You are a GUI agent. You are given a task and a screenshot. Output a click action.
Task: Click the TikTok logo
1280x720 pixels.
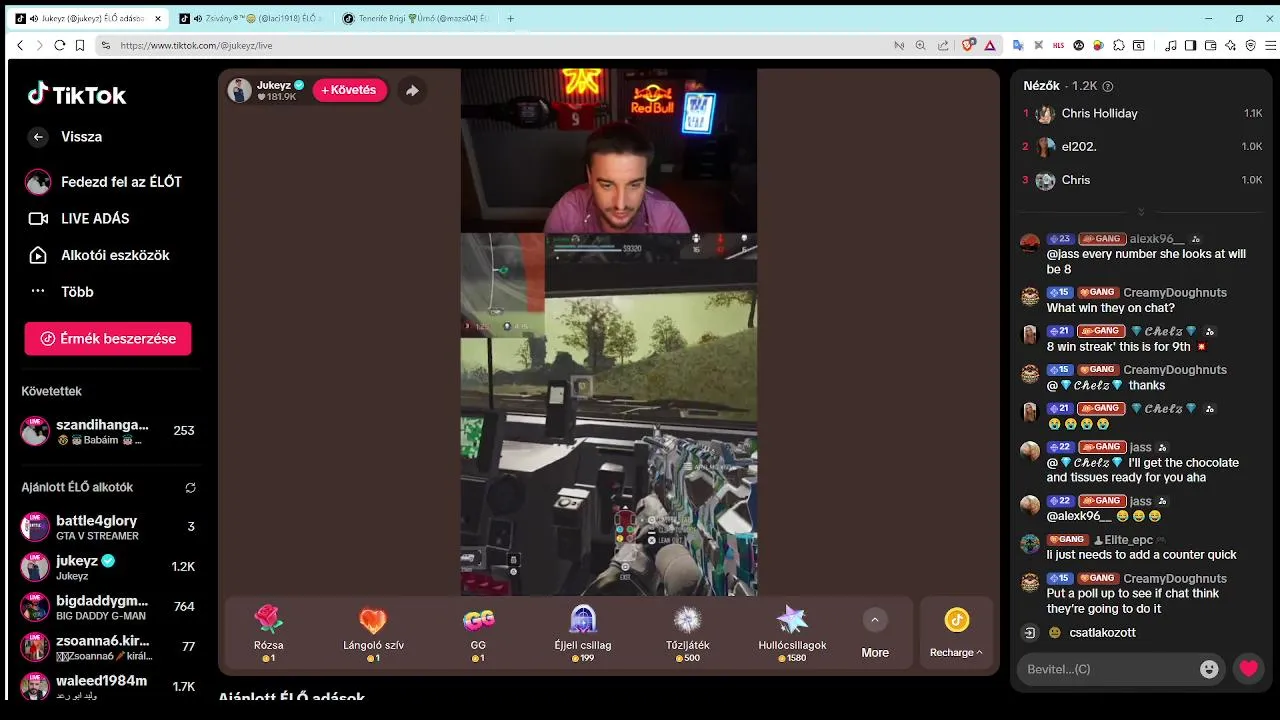pyautogui.click(x=77, y=95)
